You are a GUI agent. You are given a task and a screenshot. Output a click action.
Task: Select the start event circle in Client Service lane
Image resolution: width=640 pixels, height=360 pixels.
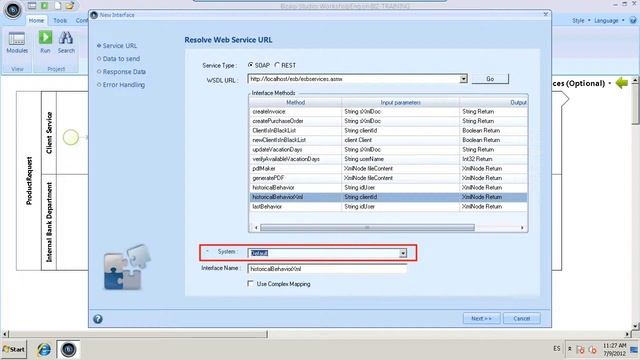coord(71,137)
